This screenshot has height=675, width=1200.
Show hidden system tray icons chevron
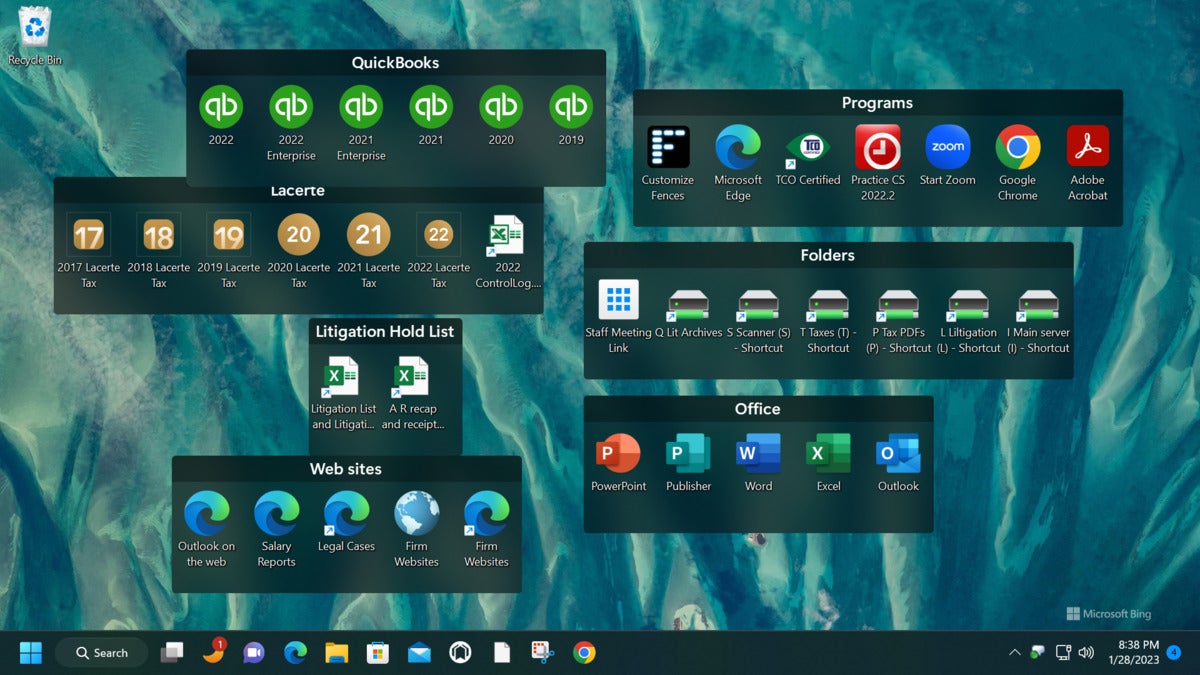pos(1014,653)
